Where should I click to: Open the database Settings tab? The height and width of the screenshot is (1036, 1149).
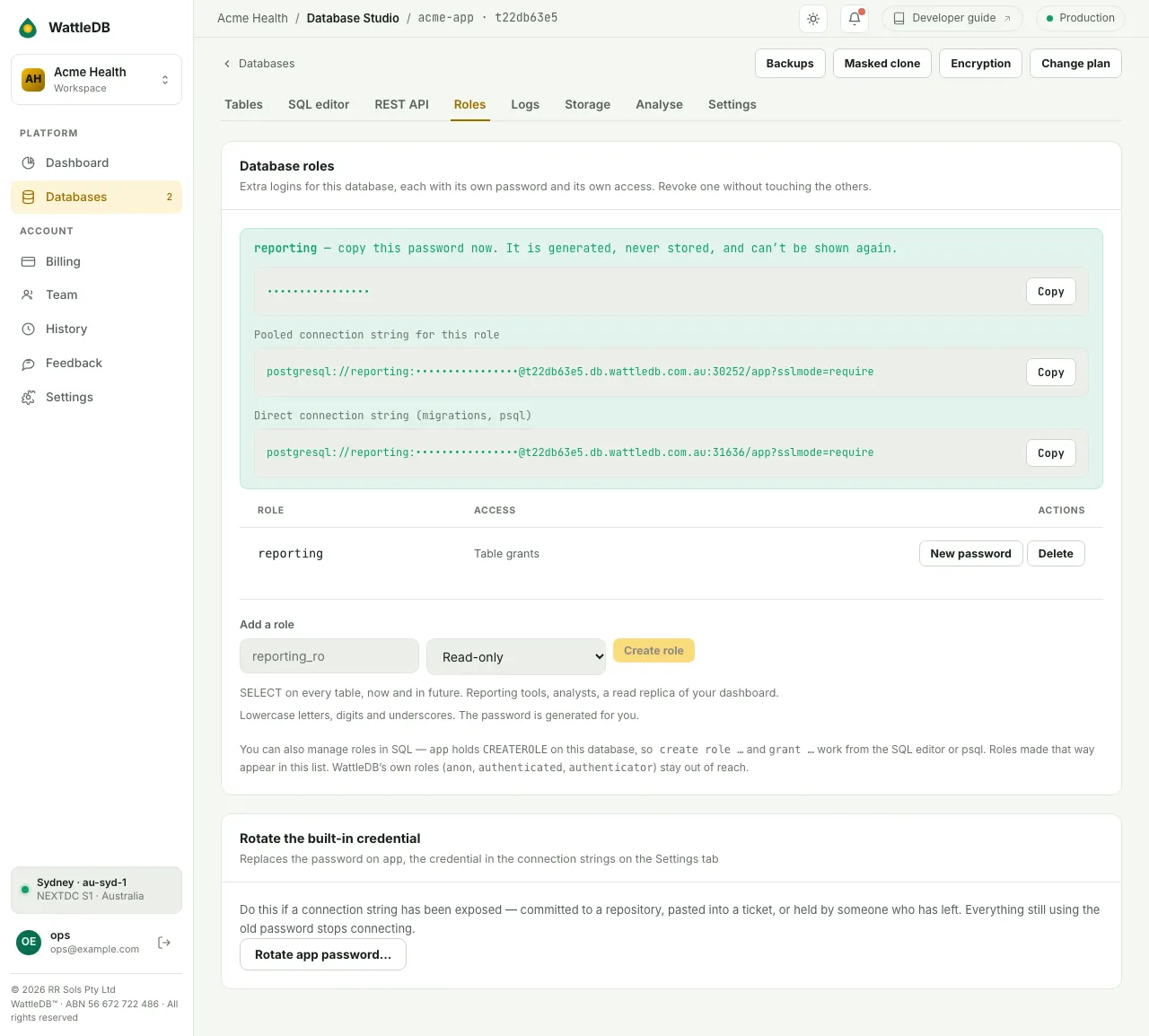(x=732, y=104)
